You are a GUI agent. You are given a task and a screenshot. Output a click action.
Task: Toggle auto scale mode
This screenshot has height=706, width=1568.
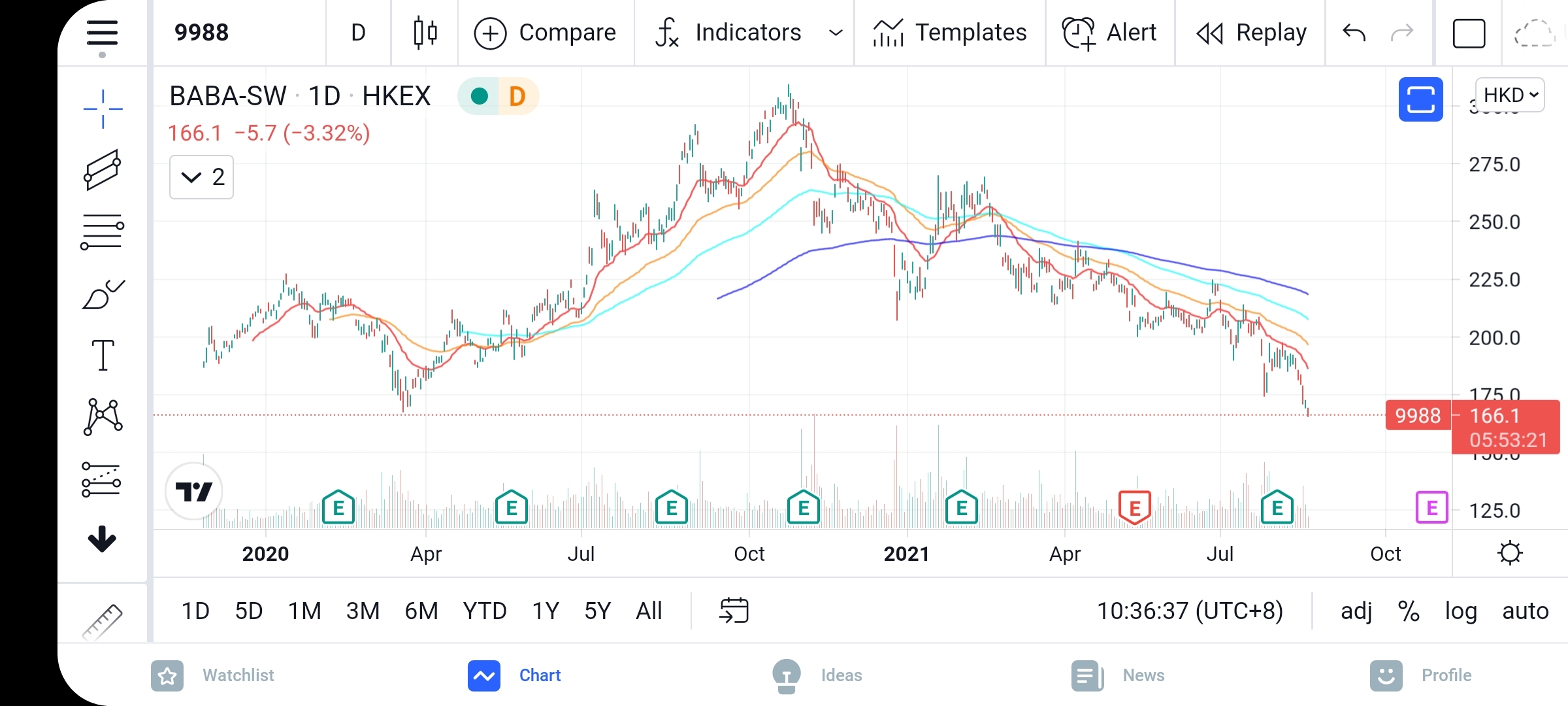(1526, 611)
